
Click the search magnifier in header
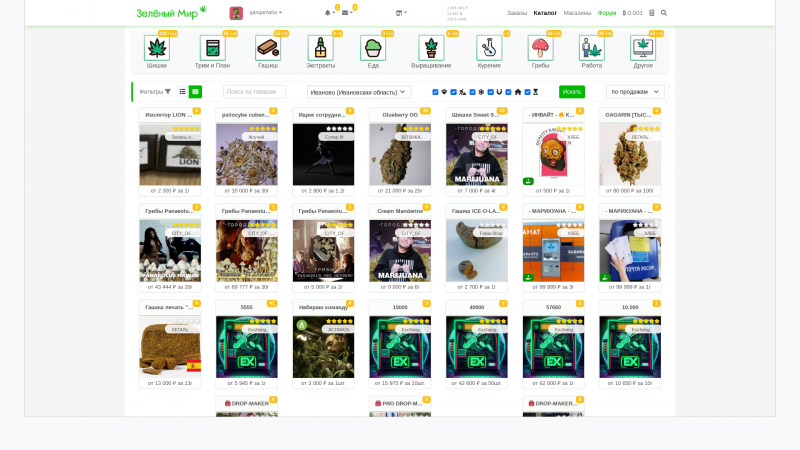pos(664,13)
